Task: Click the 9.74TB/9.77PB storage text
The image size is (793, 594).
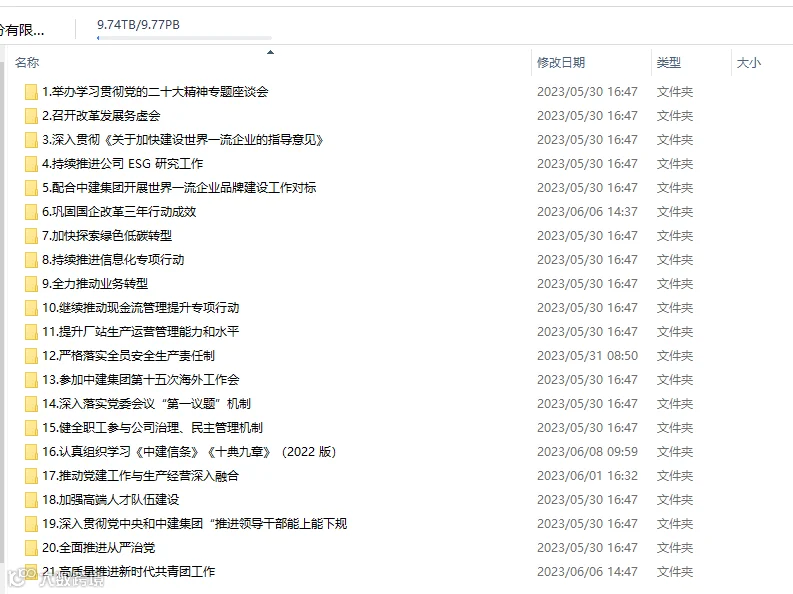Action: [x=138, y=25]
